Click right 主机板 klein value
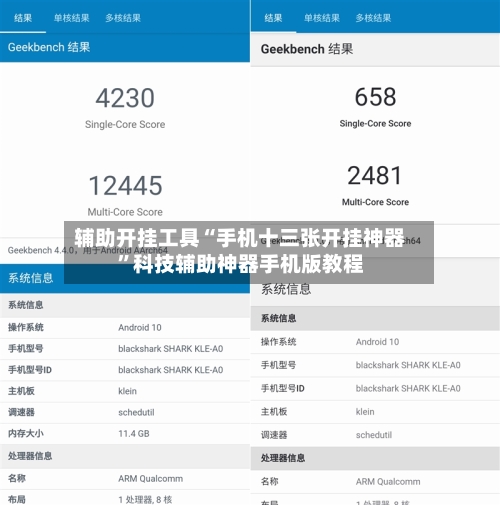The image size is (500, 505). click(x=365, y=412)
